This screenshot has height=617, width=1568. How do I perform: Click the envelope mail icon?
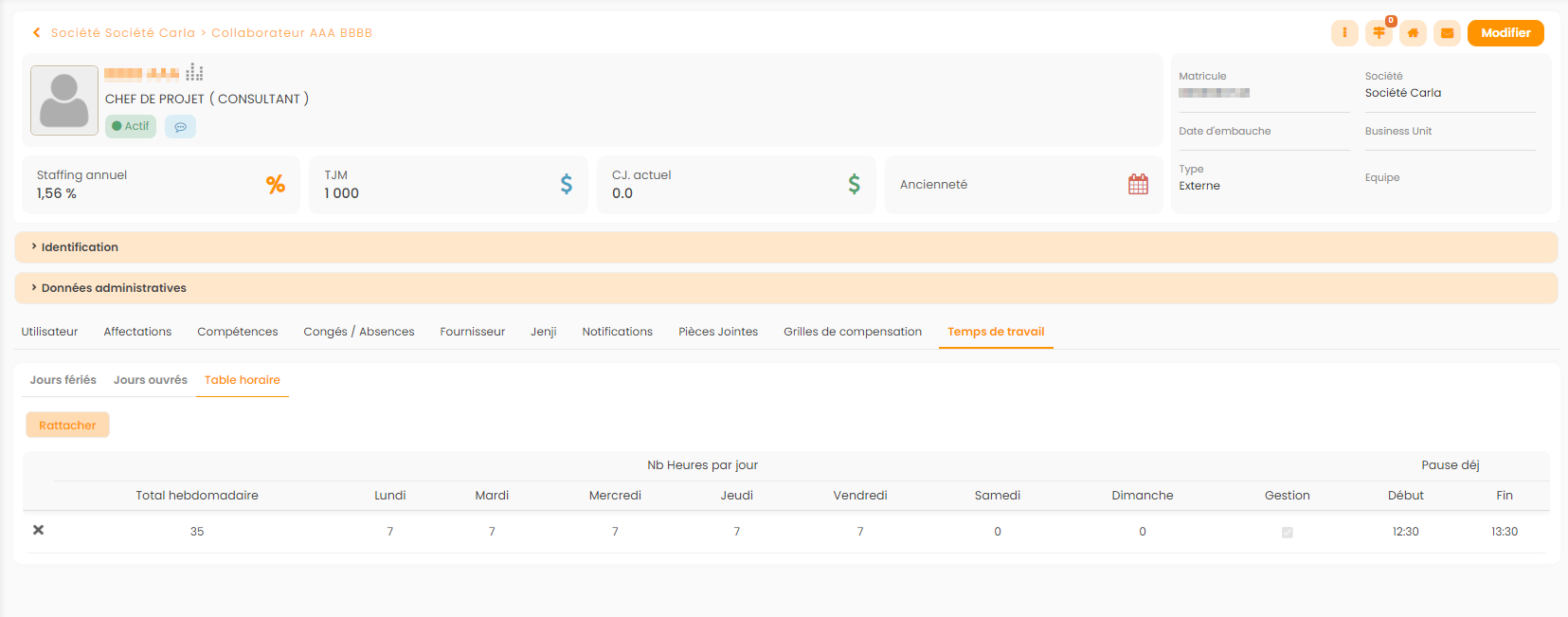point(1447,33)
